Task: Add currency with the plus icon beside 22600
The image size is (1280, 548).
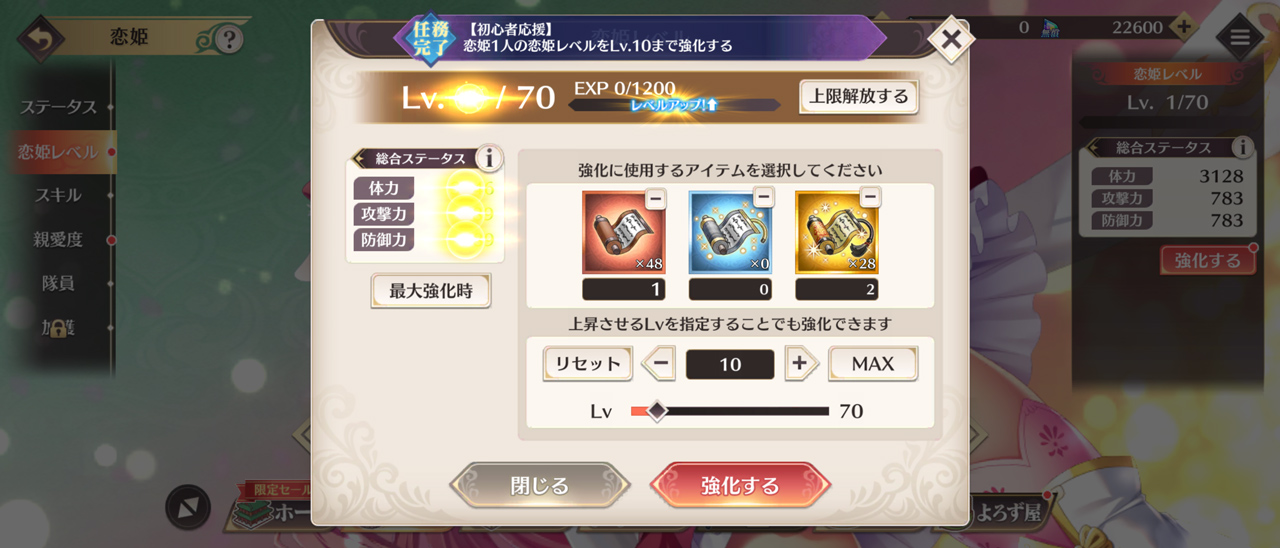Action: point(1183,27)
